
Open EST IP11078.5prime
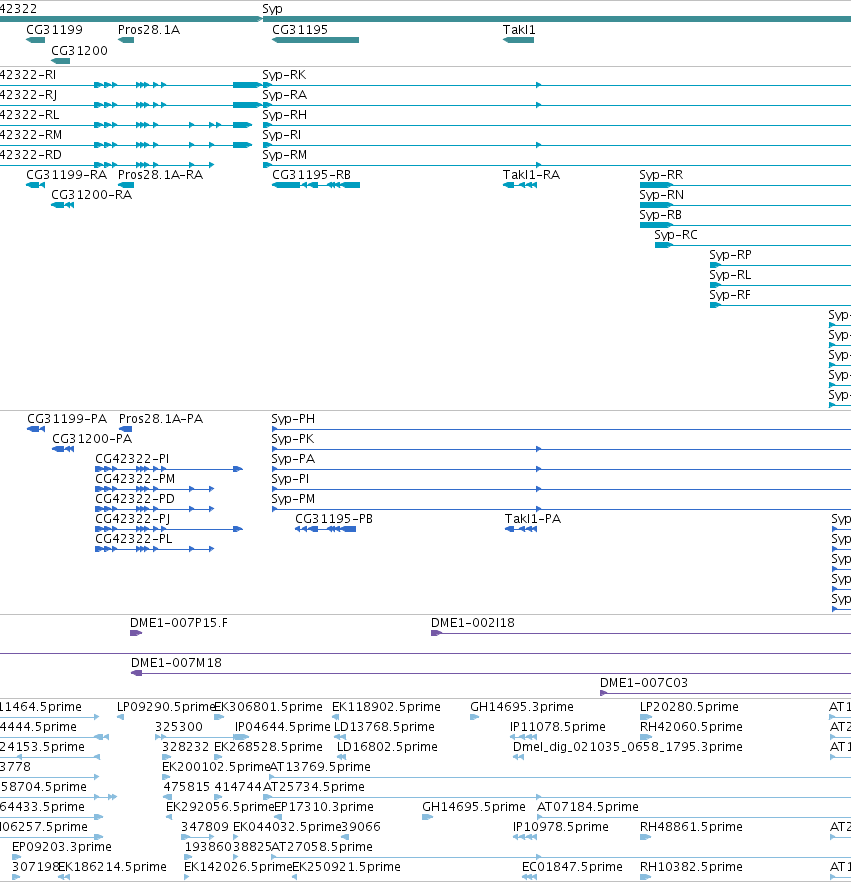tap(558, 727)
